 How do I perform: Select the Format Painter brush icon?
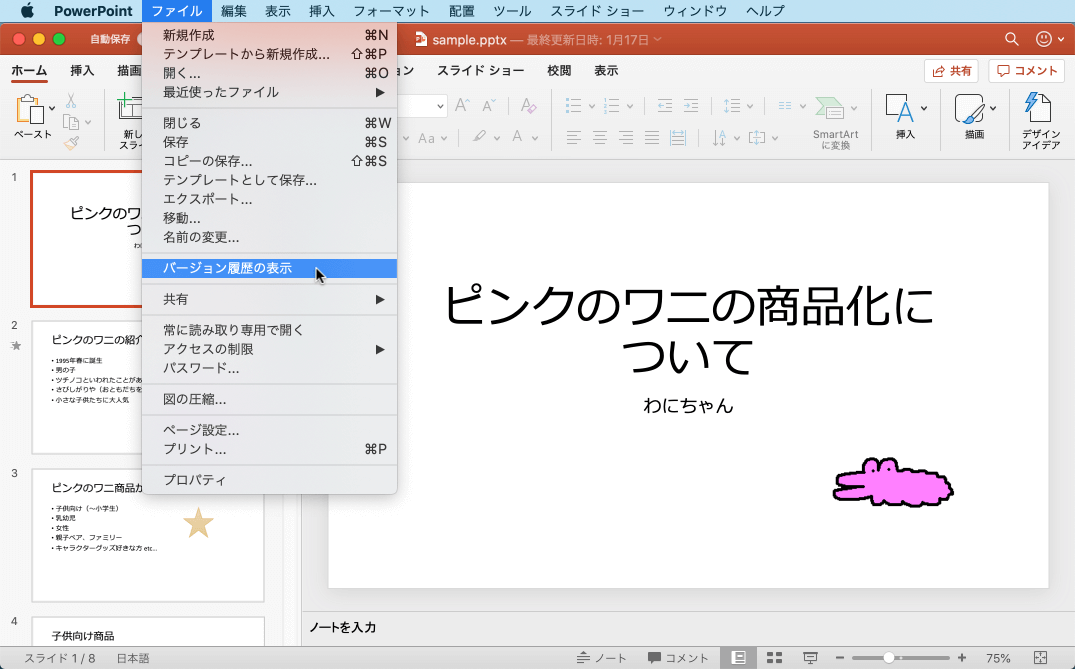pos(71,143)
